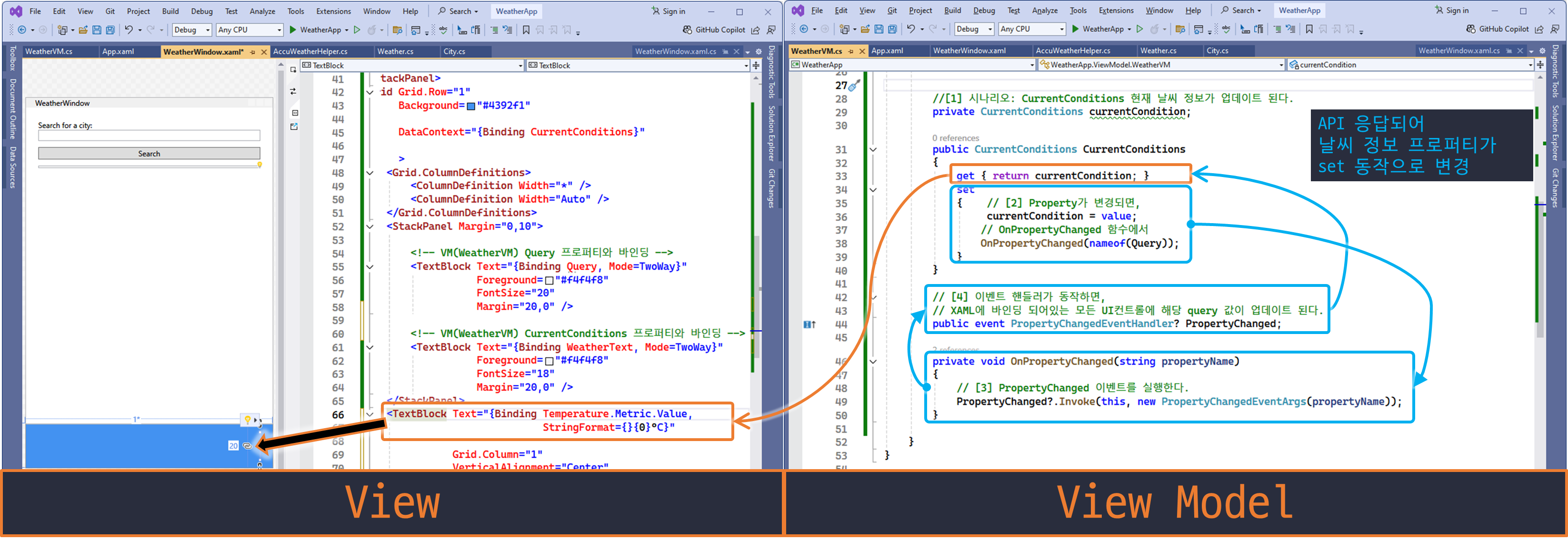Click Save All icon in left window toolbar
This screenshot has width=1568, height=560.
point(110,30)
